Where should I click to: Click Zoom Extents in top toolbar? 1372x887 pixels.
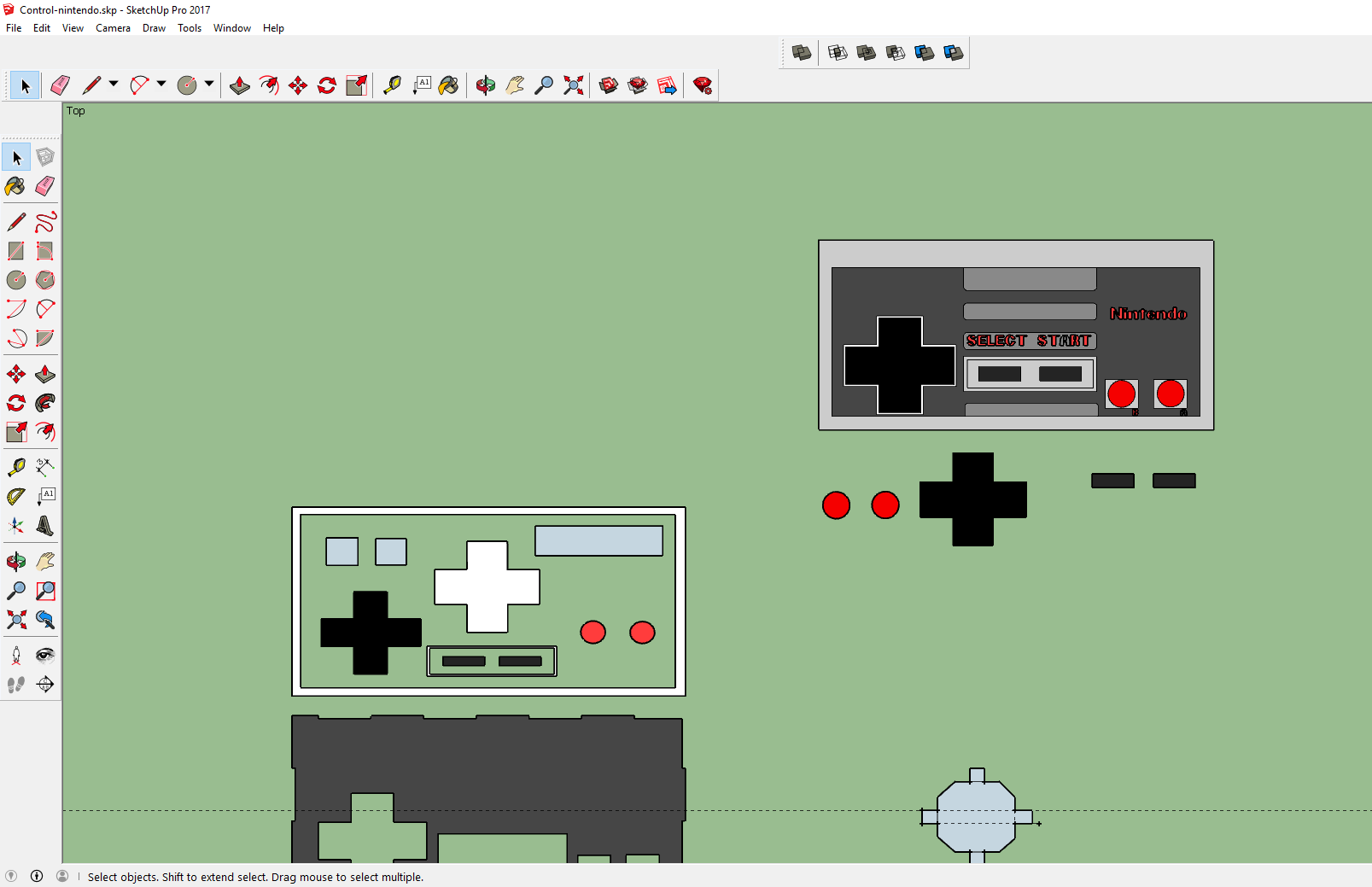(573, 85)
